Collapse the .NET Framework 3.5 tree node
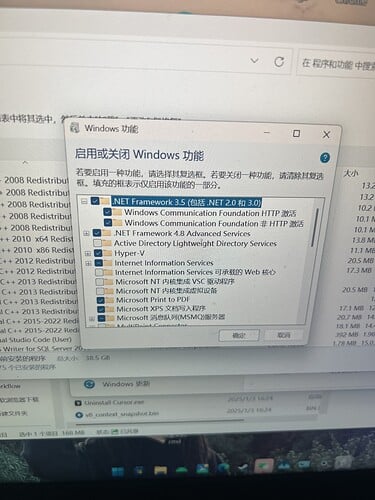The height and width of the screenshot is (500, 375). pos(84,201)
